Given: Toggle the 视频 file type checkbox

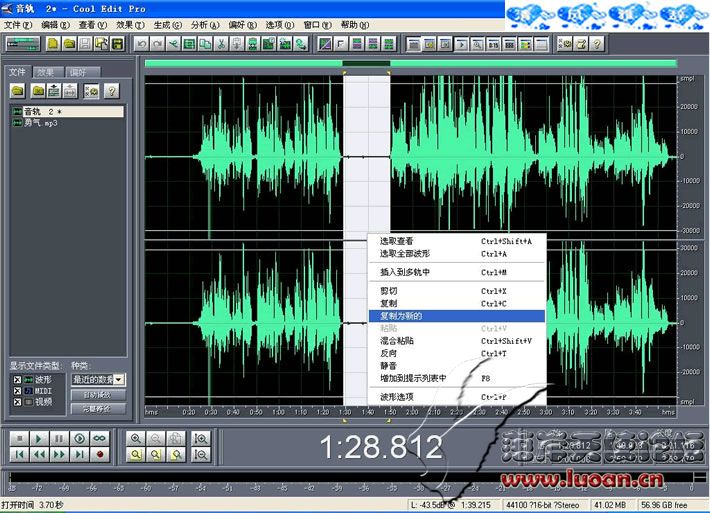Looking at the screenshot, I should 17,402.
